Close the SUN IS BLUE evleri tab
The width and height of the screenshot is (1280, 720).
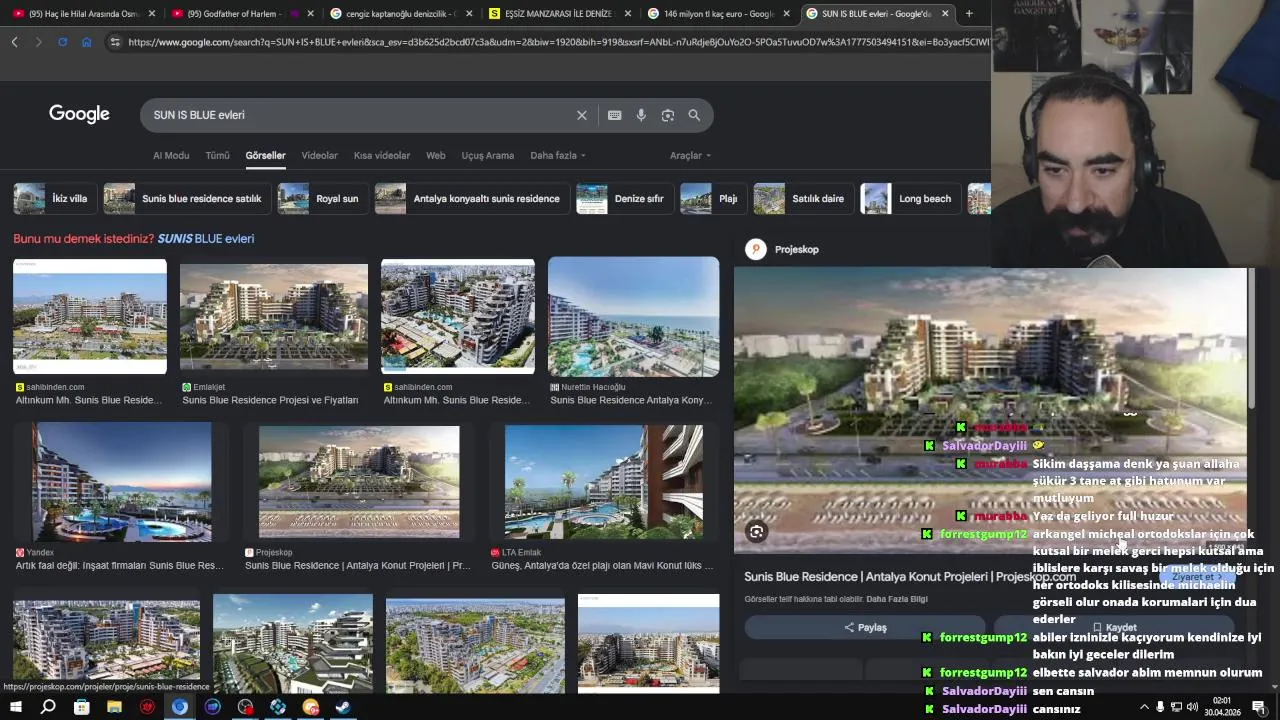946,14
